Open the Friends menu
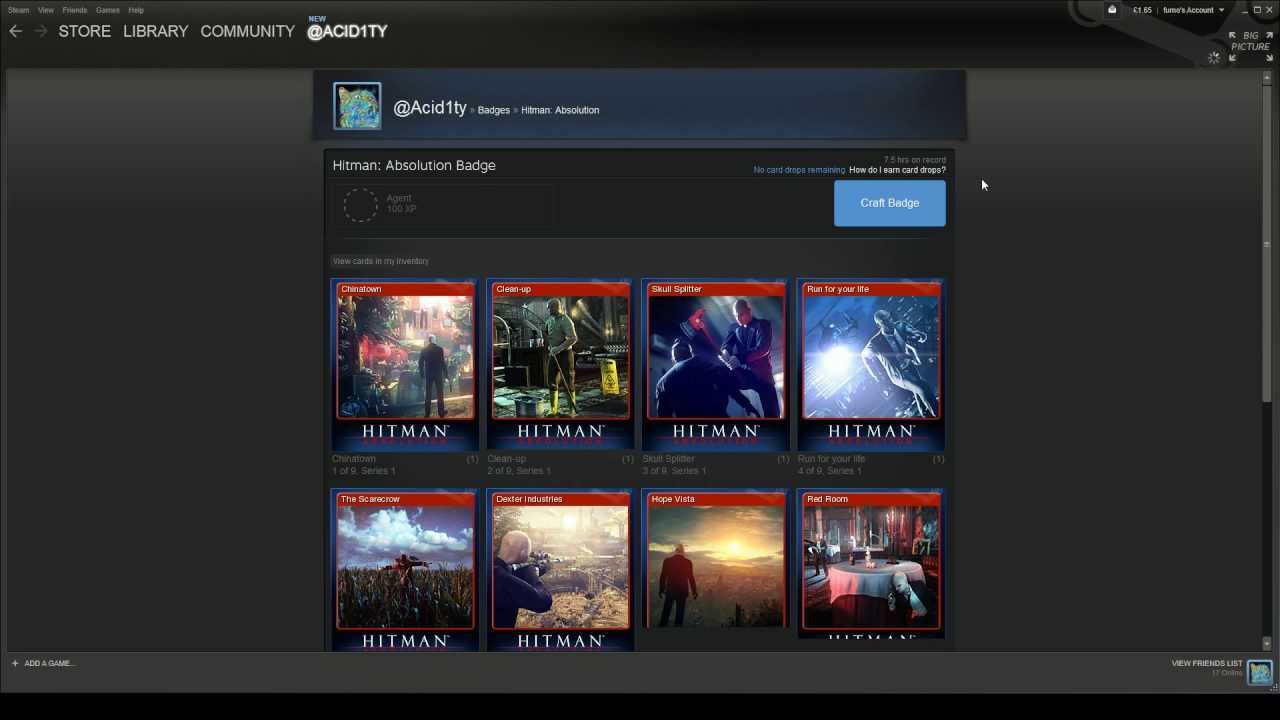Viewport: 1280px width, 720px height. point(75,10)
